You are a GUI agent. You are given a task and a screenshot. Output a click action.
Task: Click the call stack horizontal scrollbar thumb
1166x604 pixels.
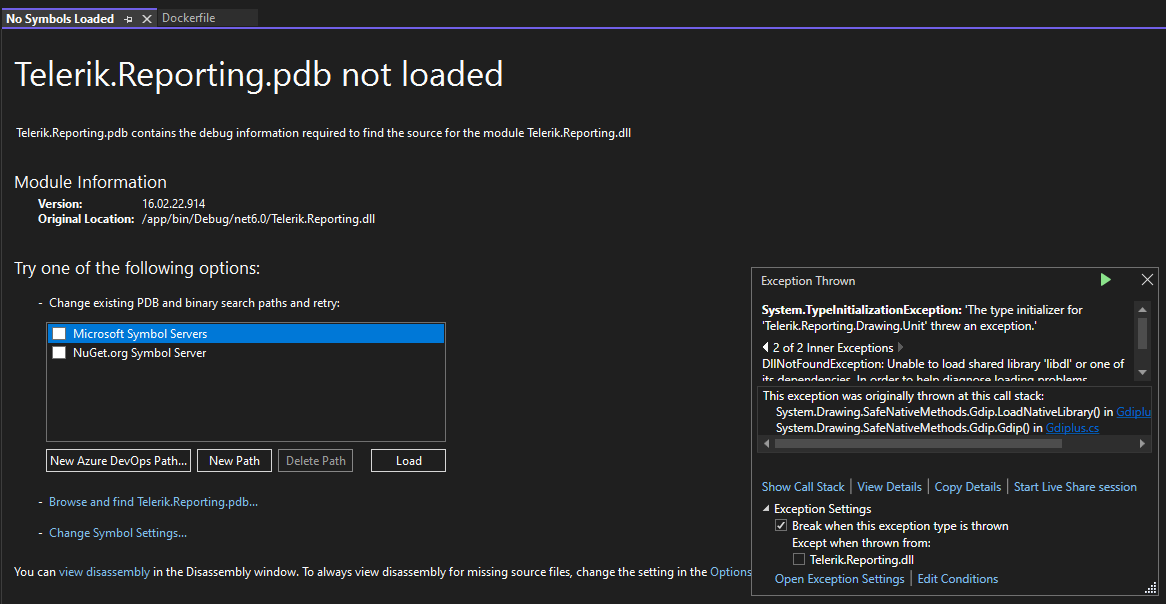[918, 444]
